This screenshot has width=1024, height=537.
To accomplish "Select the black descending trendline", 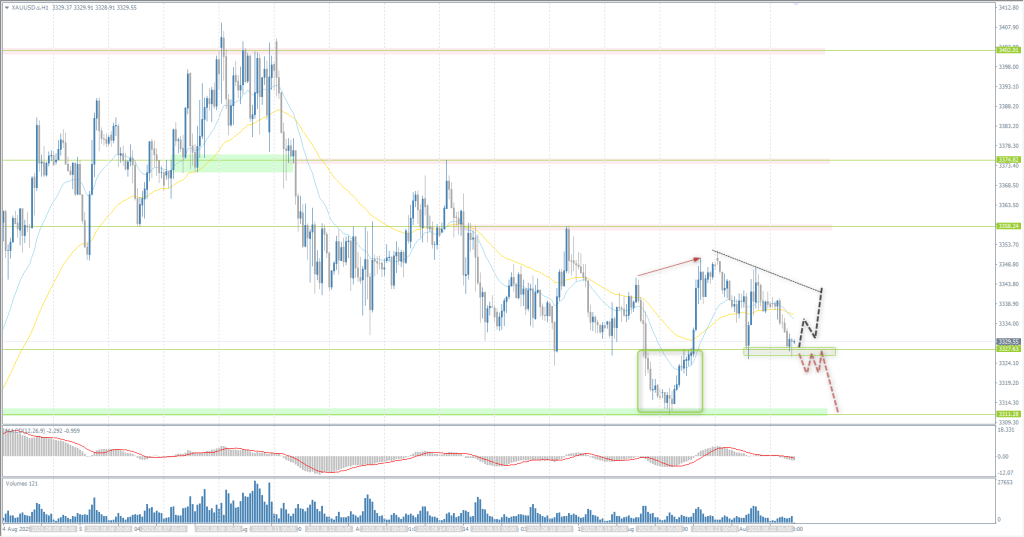I will pyautogui.click(x=765, y=269).
